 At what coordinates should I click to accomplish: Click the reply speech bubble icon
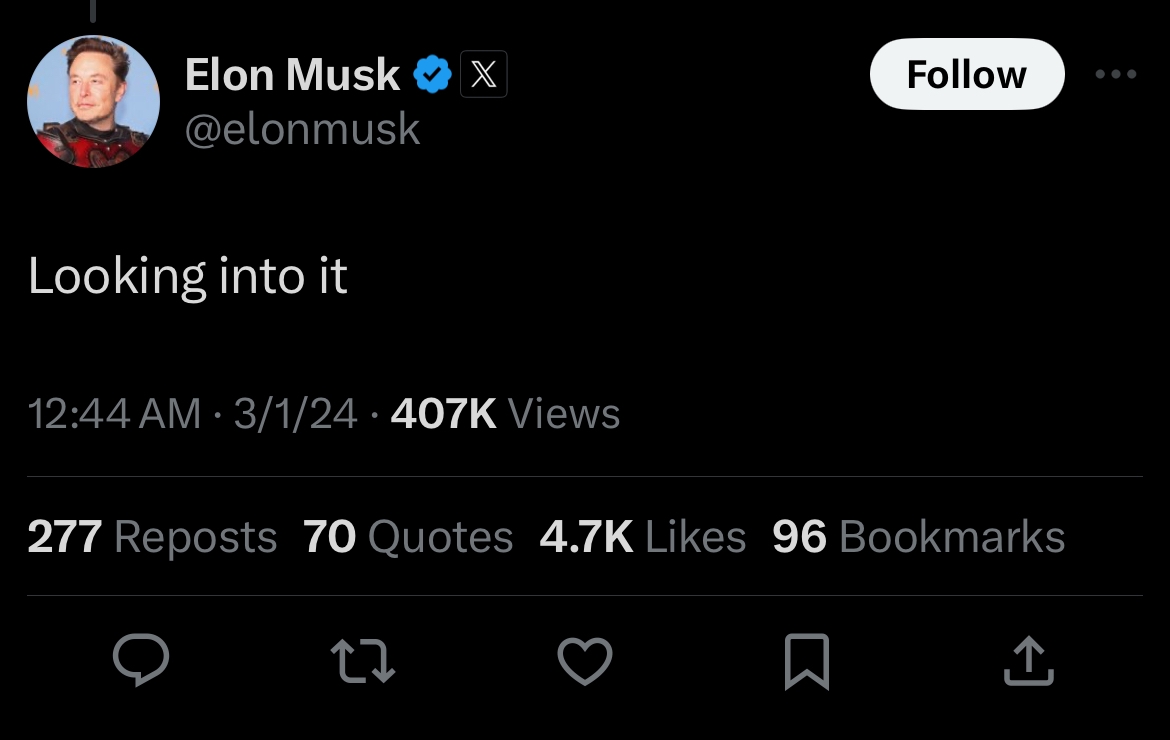[141, 661]
